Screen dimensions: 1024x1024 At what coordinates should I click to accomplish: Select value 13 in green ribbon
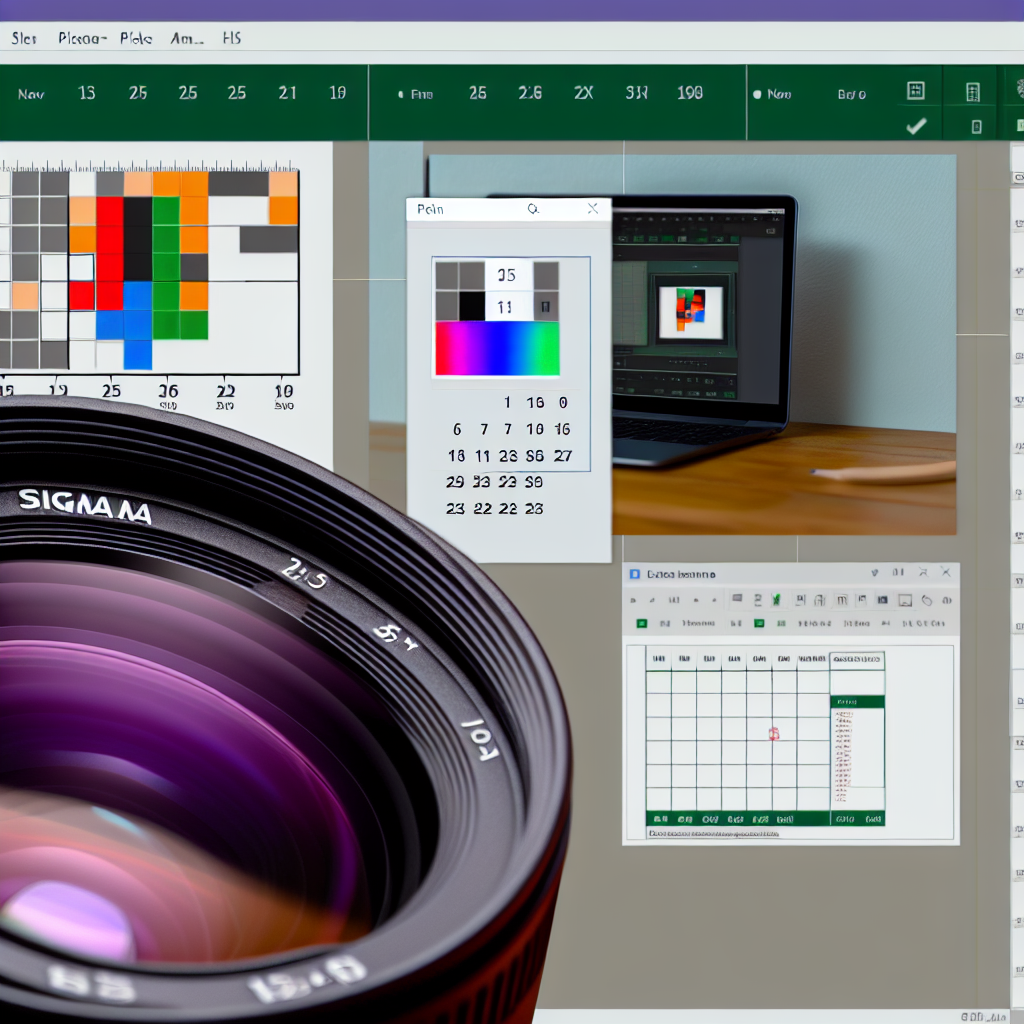coord(87,93)
